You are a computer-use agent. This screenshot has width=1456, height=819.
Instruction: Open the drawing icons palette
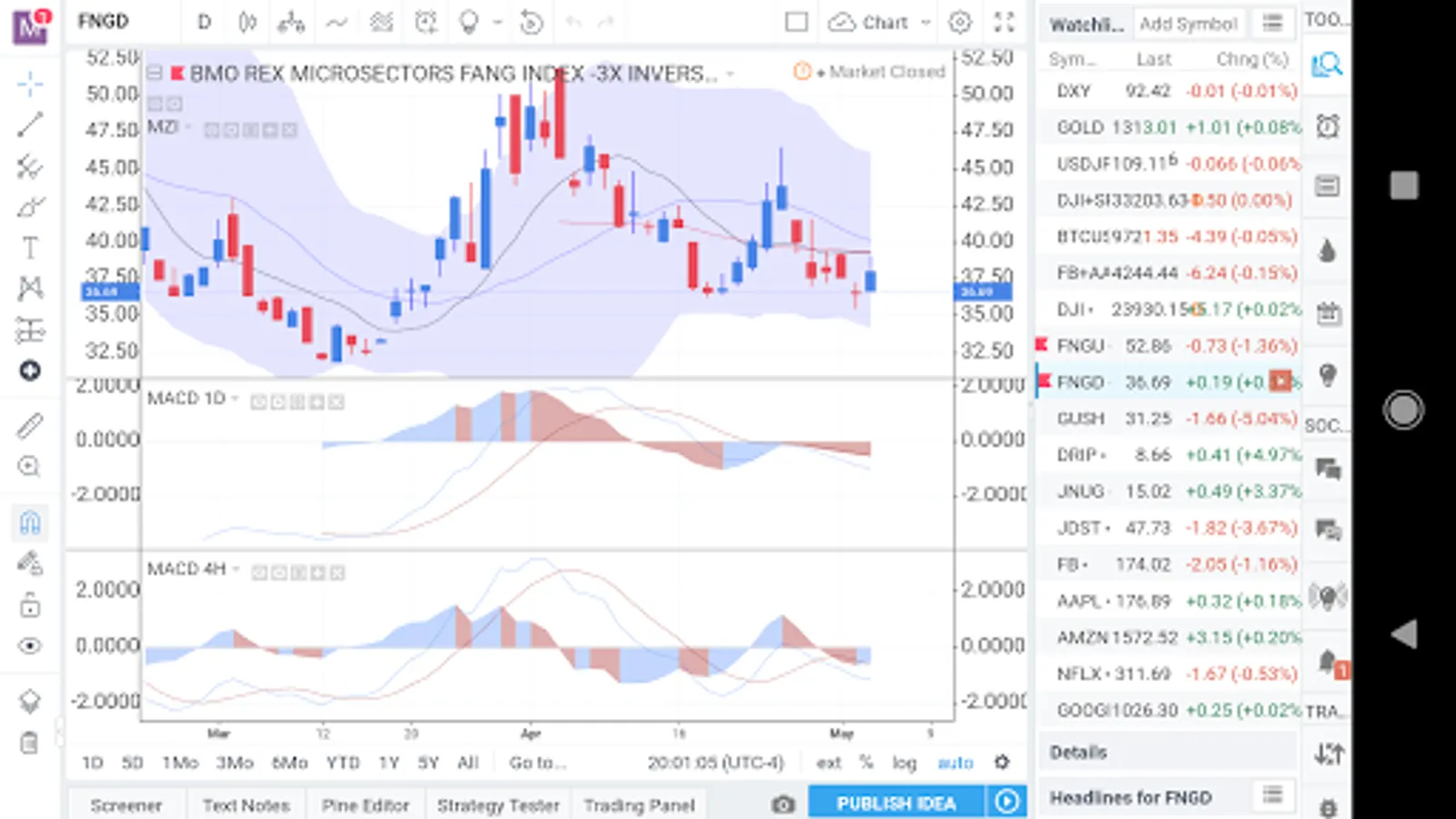30,370
